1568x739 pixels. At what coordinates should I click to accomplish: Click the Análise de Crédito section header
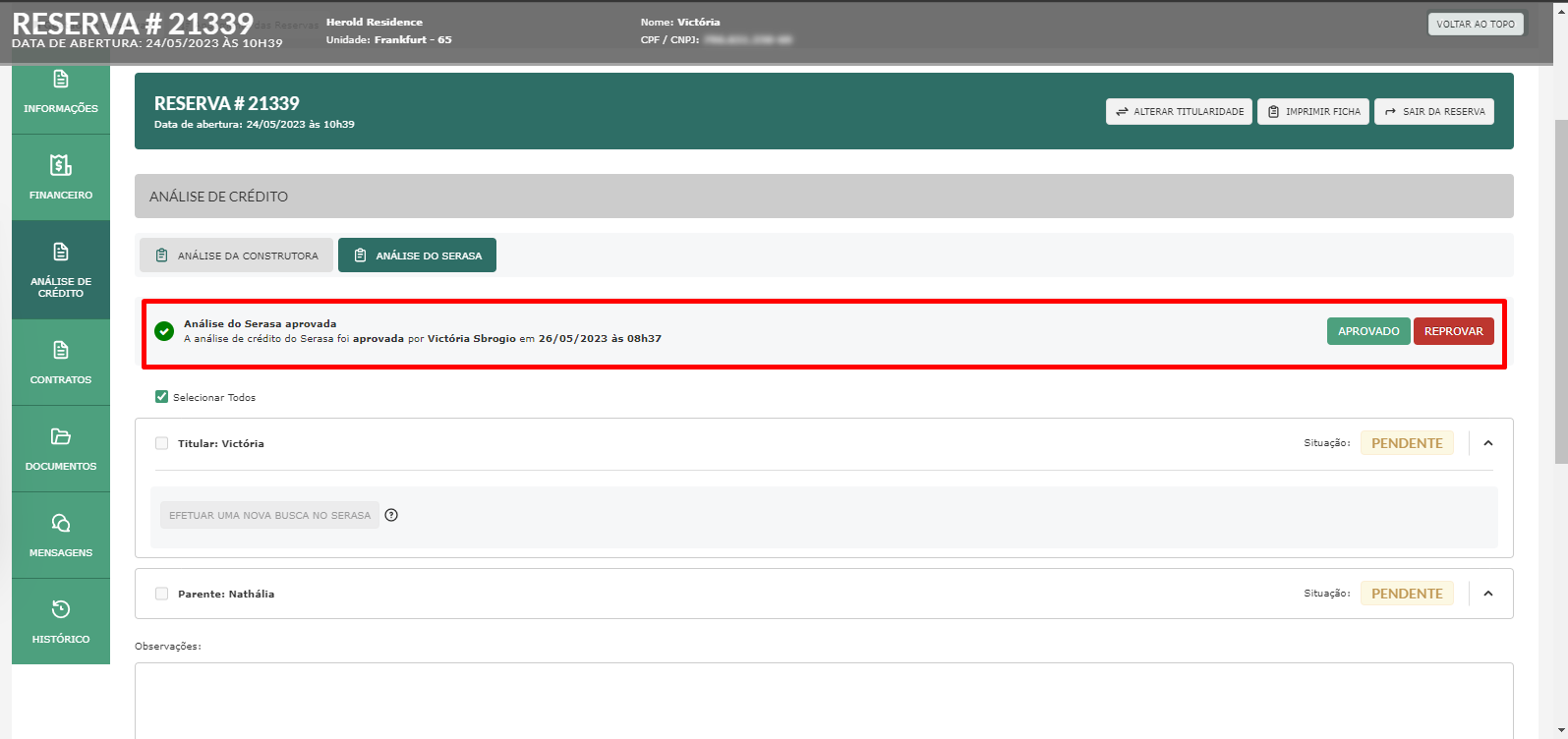point(824,197)
